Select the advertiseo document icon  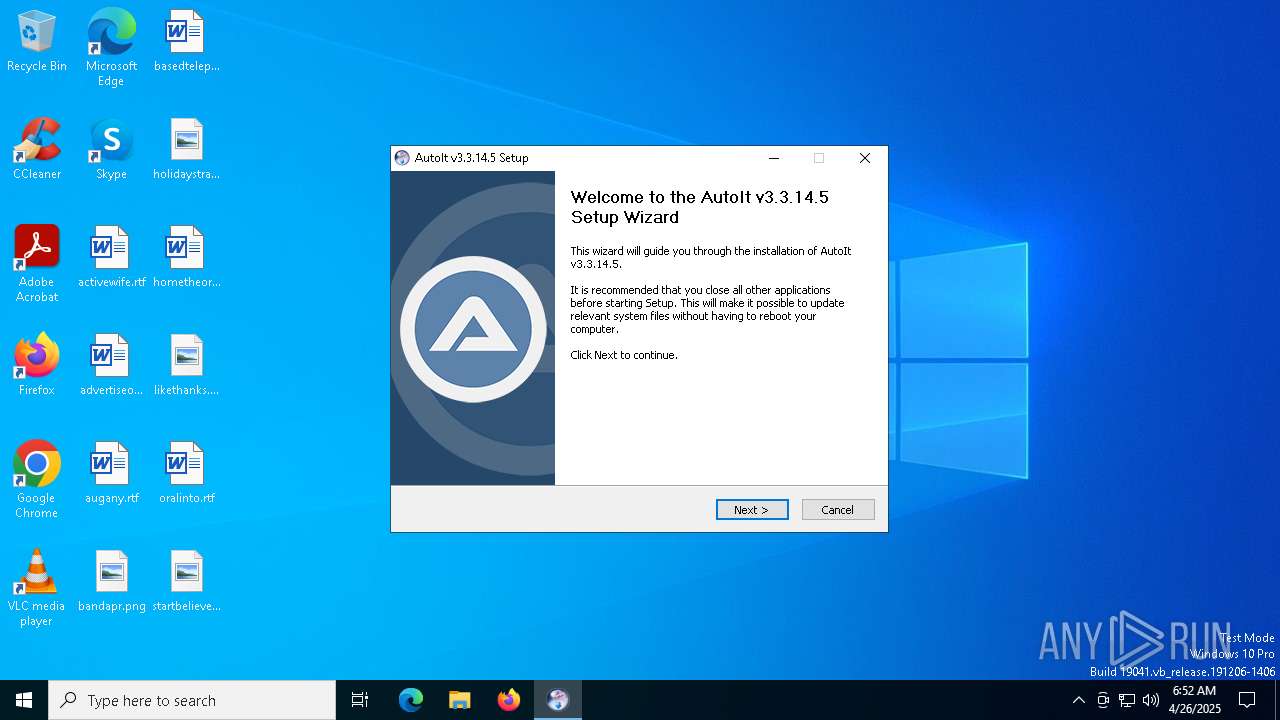coord(111,365)
